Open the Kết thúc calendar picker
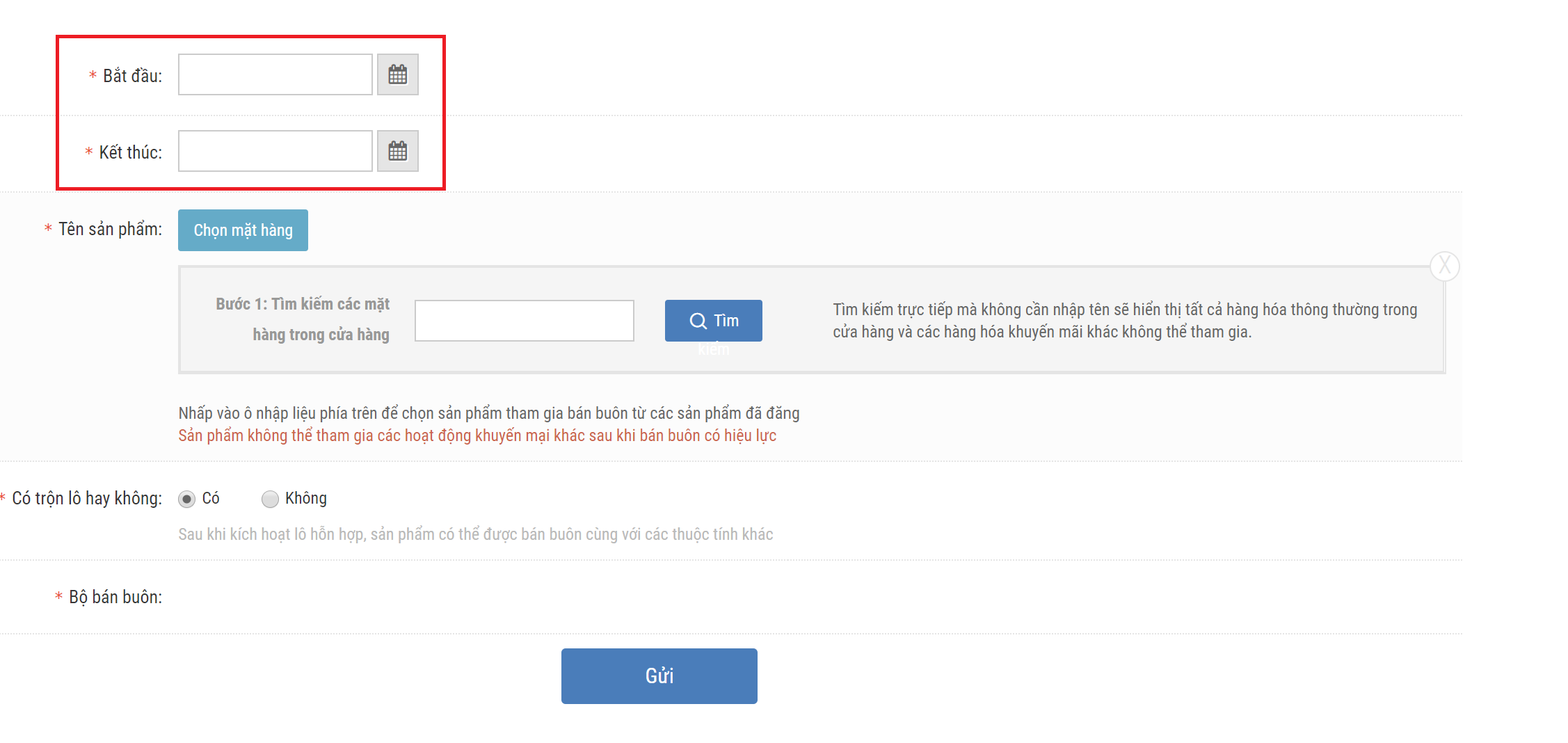 point(397,151)
